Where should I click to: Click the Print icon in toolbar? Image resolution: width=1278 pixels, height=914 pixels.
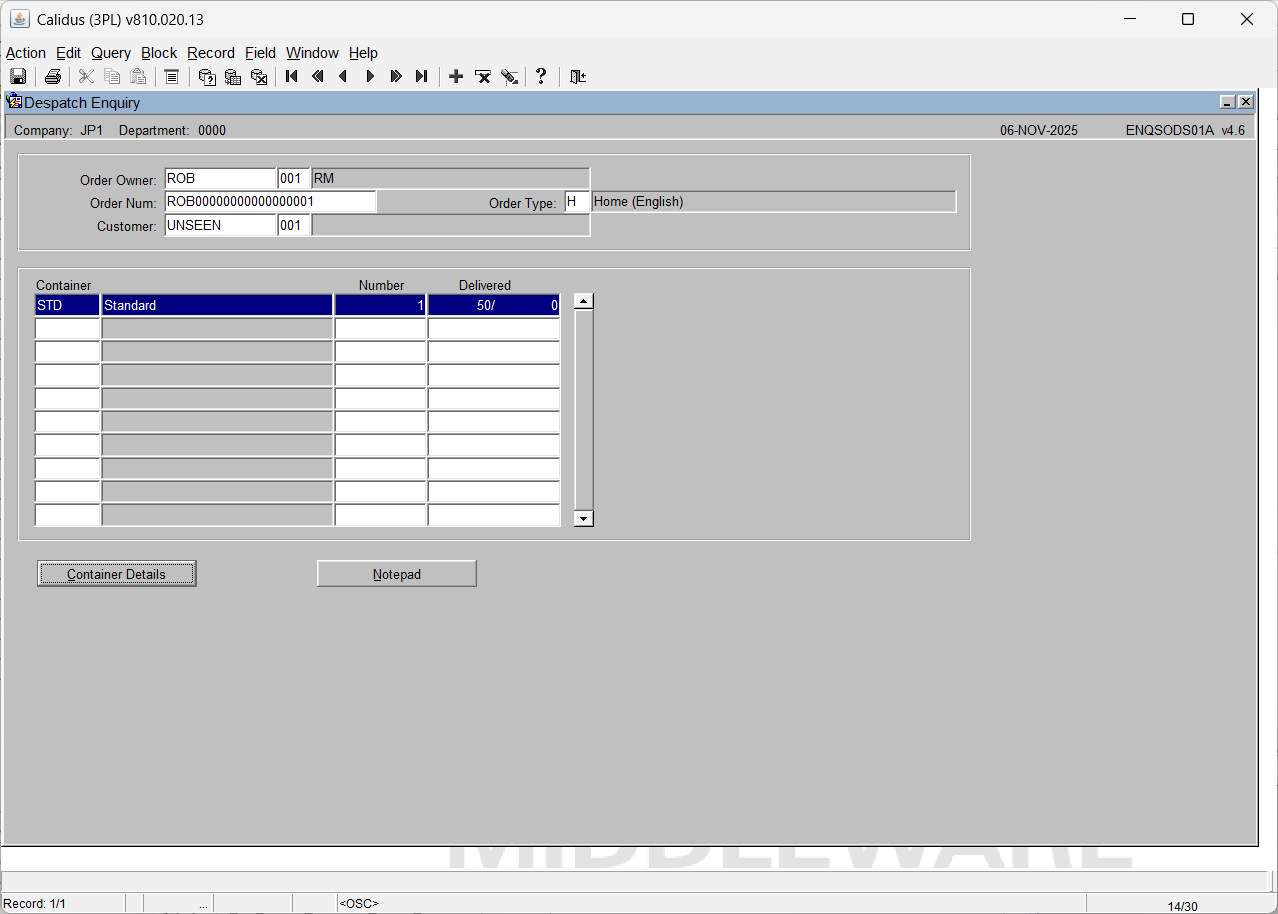[53, 77]
